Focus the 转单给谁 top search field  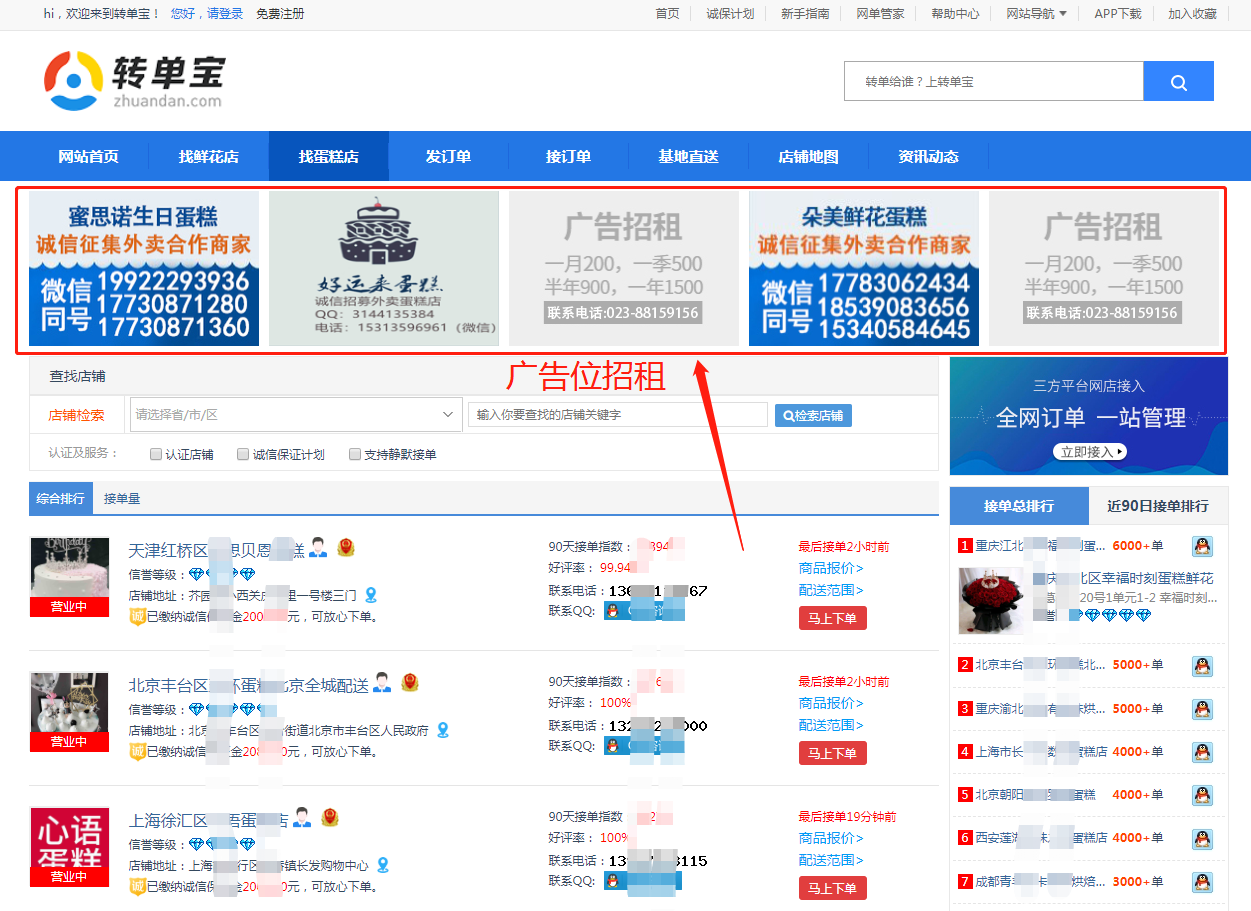993,81
